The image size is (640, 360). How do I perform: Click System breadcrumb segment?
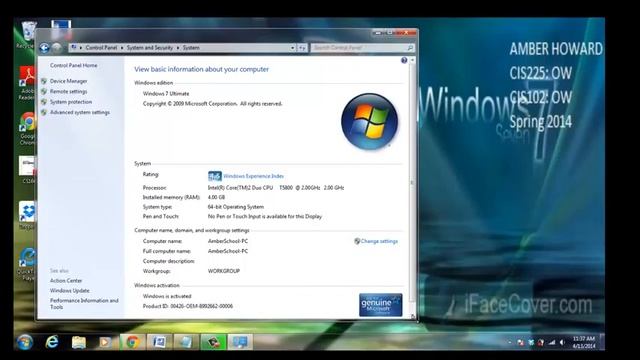pos(191,48)
